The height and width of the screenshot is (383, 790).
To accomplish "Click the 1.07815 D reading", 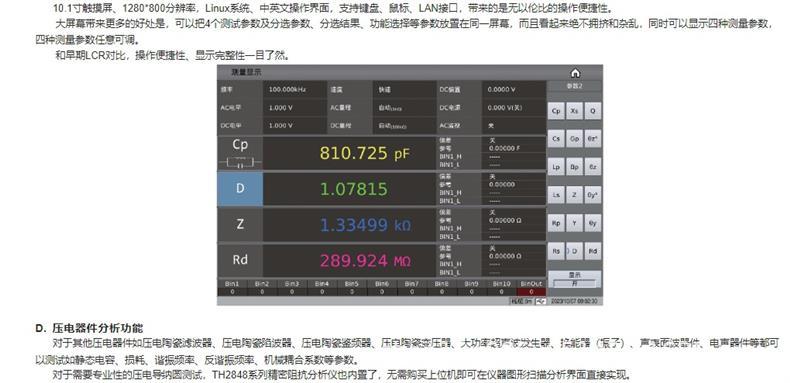I will point(354,189).
